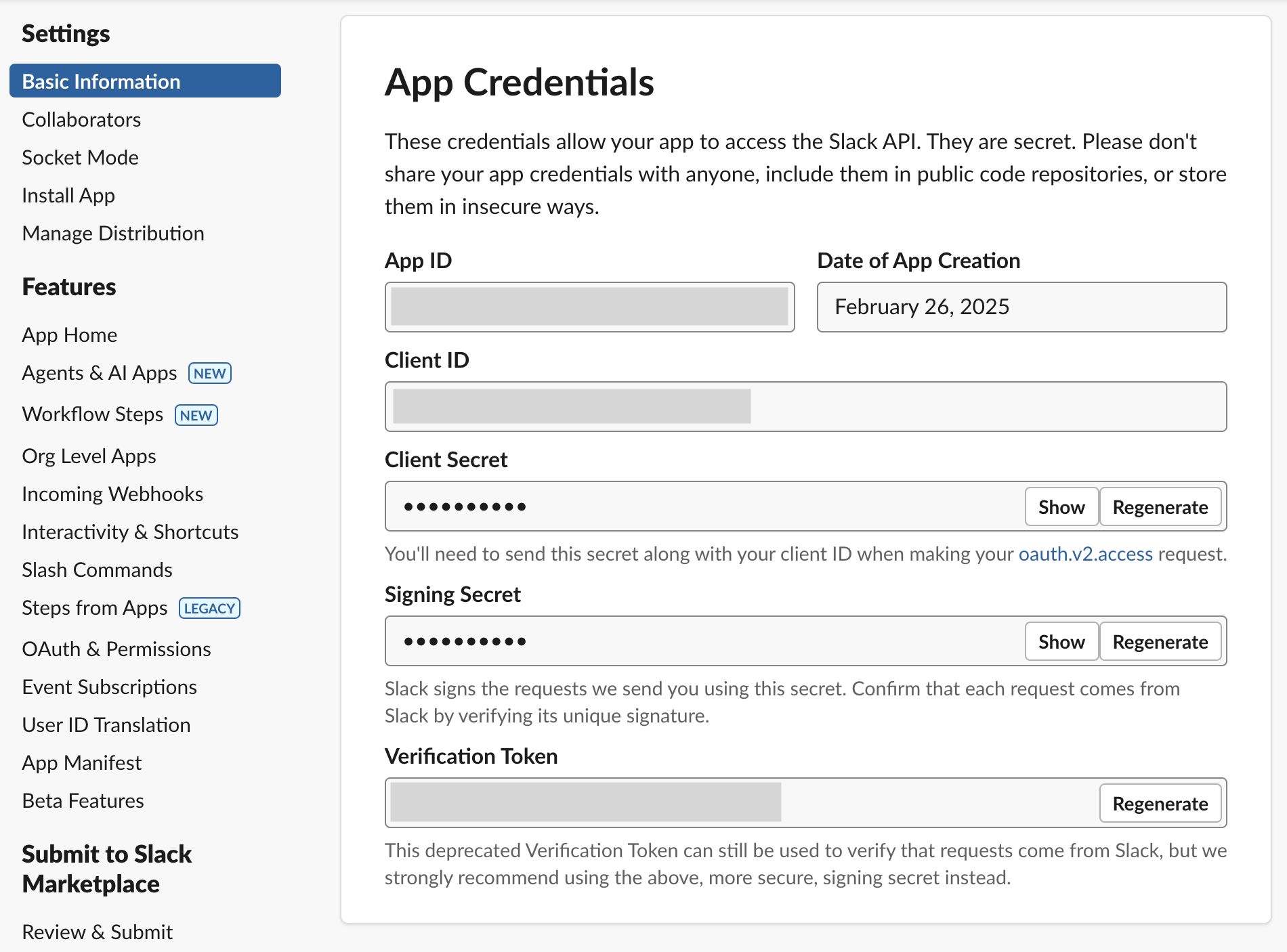Click the Features section heading

[69, 287]
